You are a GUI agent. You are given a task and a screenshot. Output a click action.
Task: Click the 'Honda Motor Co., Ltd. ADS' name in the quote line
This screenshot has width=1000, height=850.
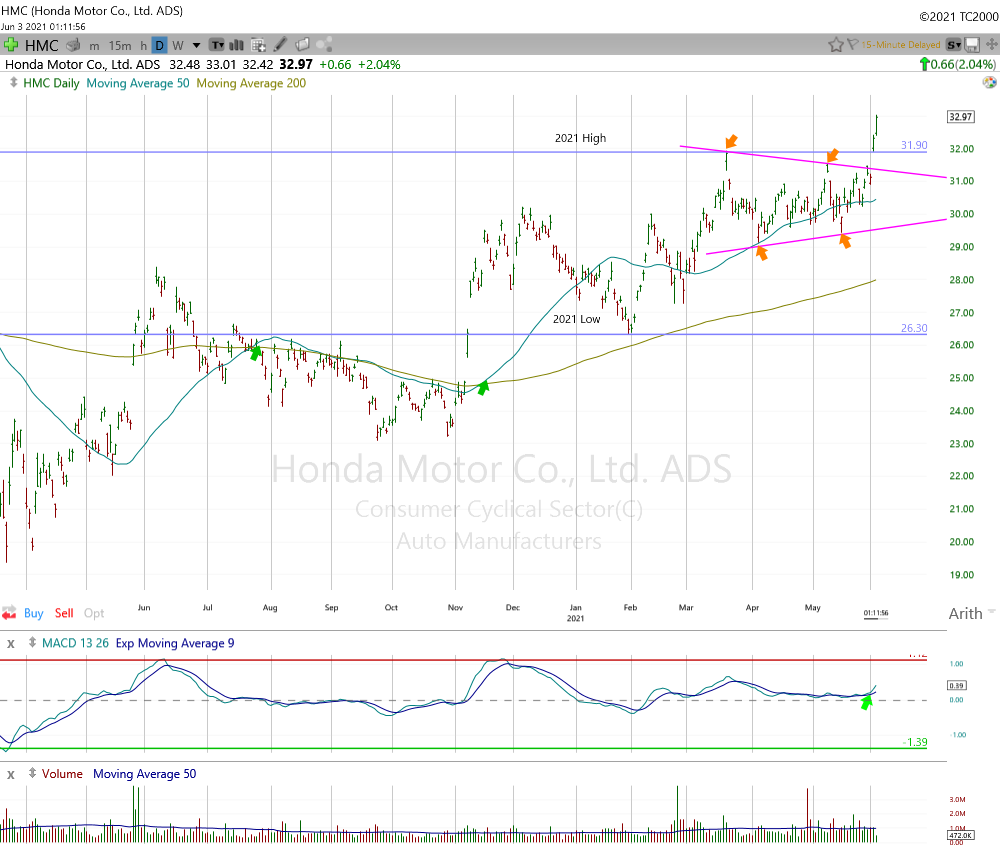(83, 65)
